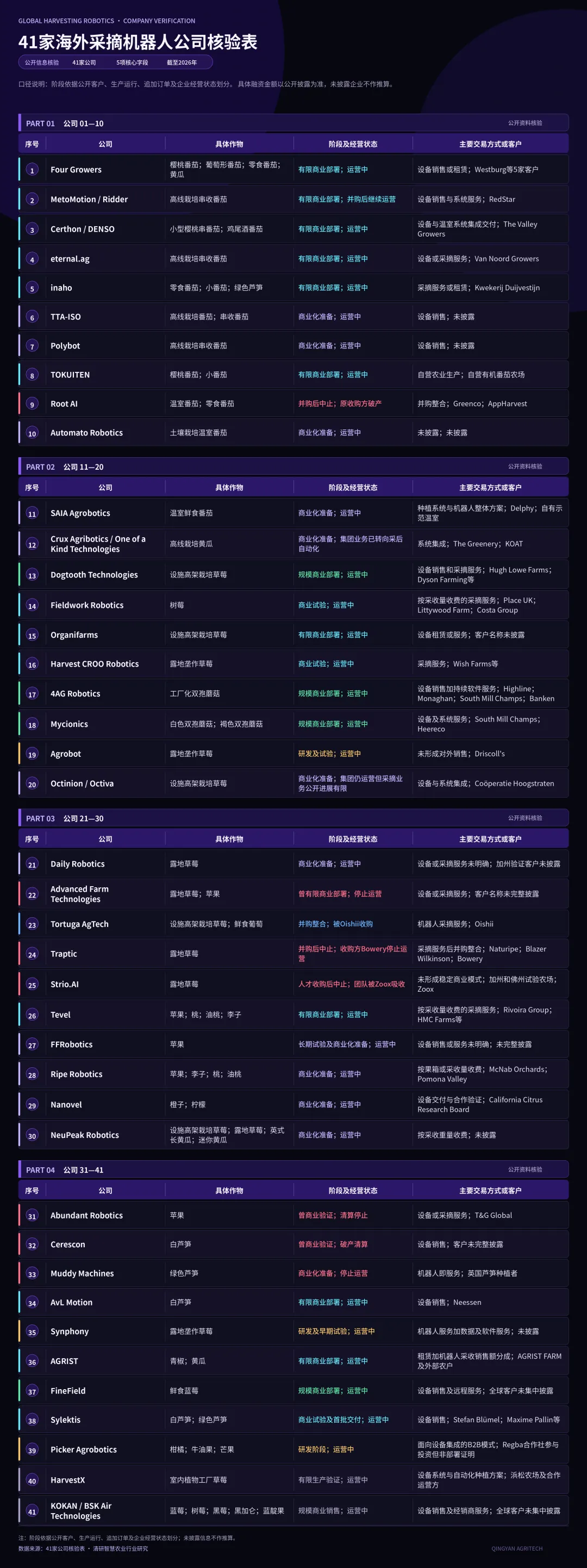
Task: Click crop cell 室内植物工厂草莓 in HarvestX row
Action: (x=198, y=1480)
